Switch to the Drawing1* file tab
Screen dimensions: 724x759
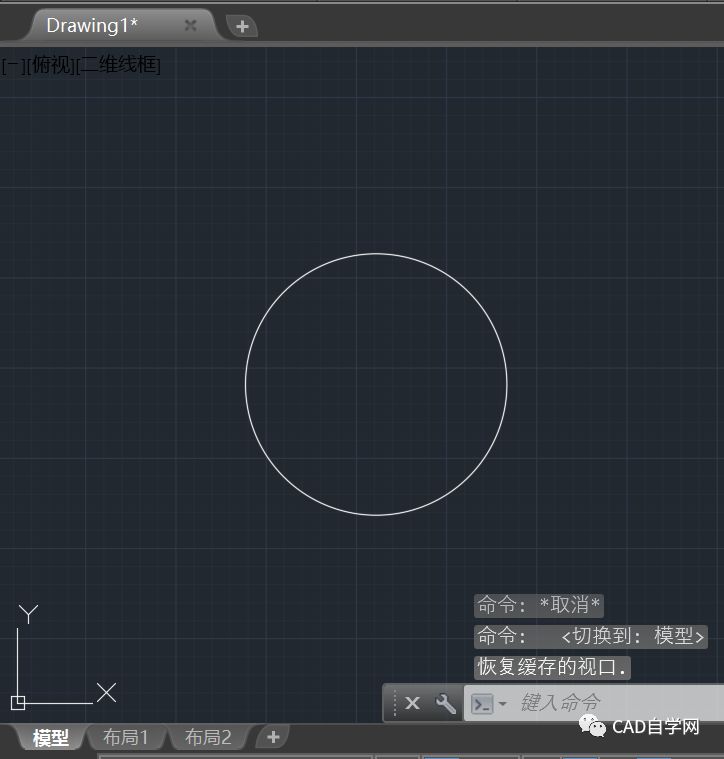[121, 25]
